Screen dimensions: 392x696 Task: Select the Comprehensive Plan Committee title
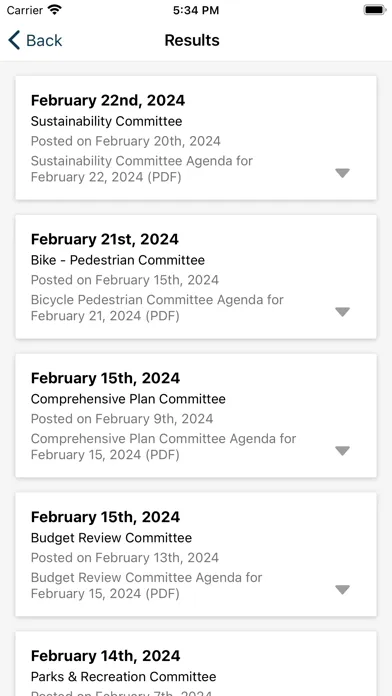click(x=128, y=399)
